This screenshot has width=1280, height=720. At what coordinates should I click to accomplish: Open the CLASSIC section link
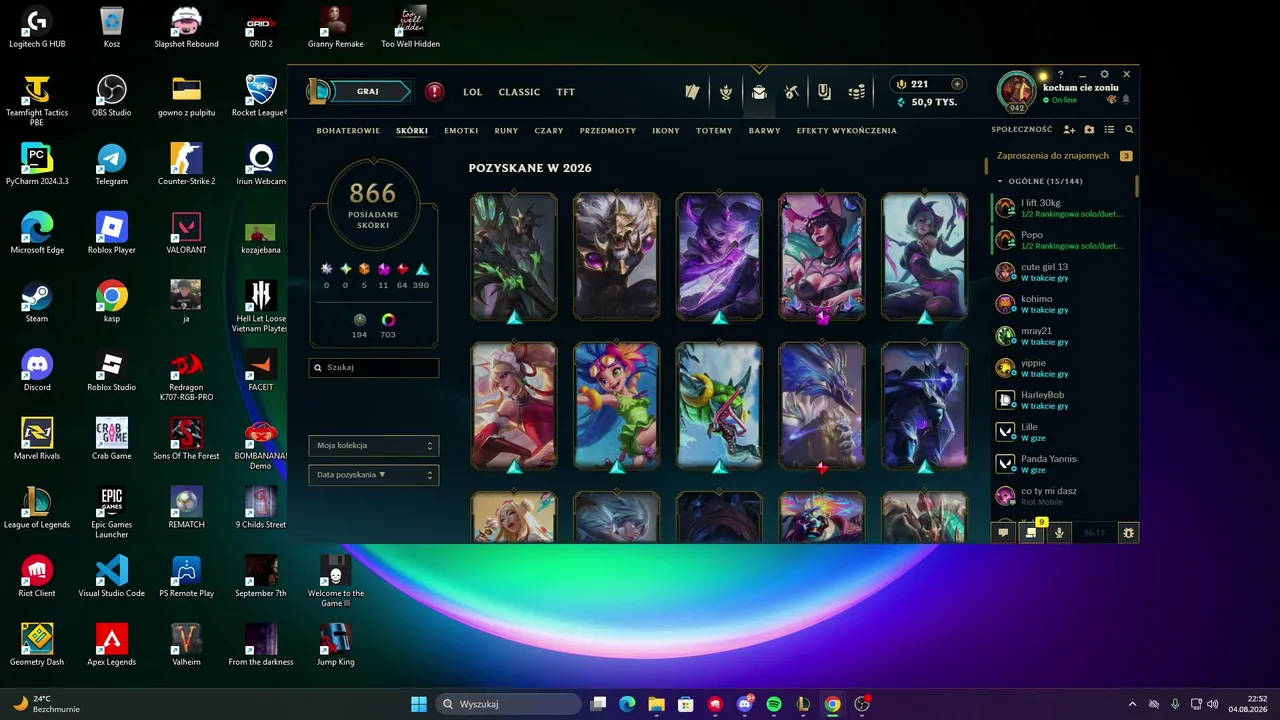tap(519, 92)
